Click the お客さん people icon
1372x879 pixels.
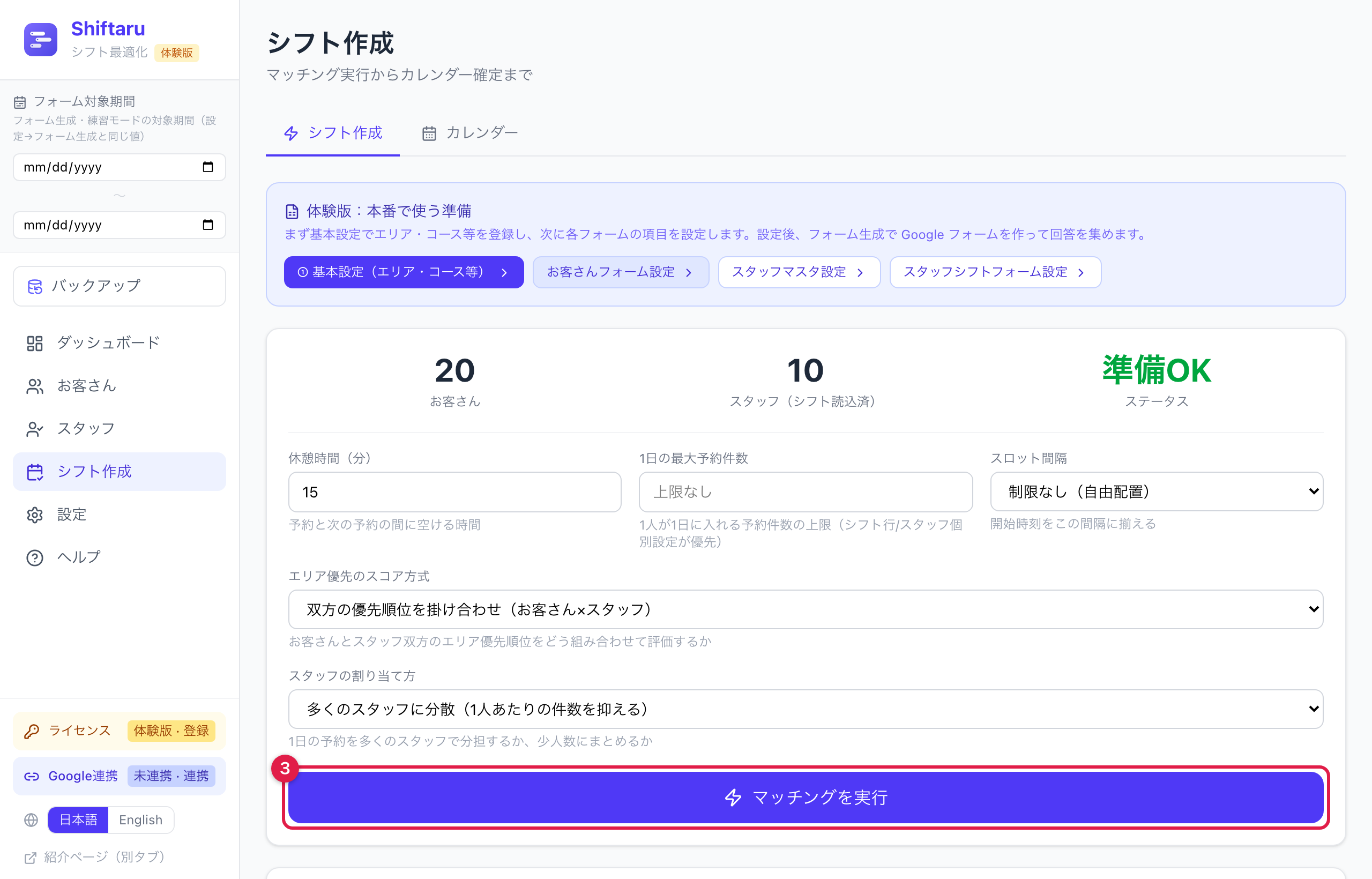tap(35, 386)
